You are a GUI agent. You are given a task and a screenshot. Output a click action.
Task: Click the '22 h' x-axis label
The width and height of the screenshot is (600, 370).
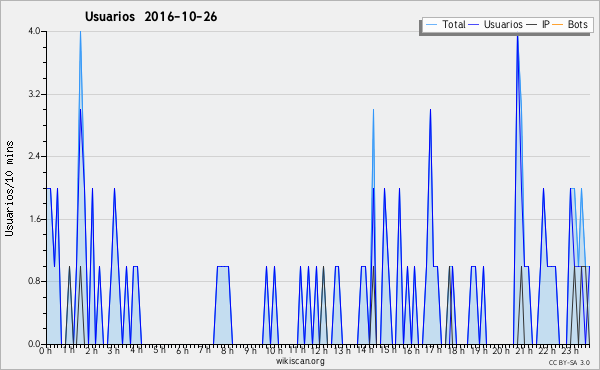[546, 350]
